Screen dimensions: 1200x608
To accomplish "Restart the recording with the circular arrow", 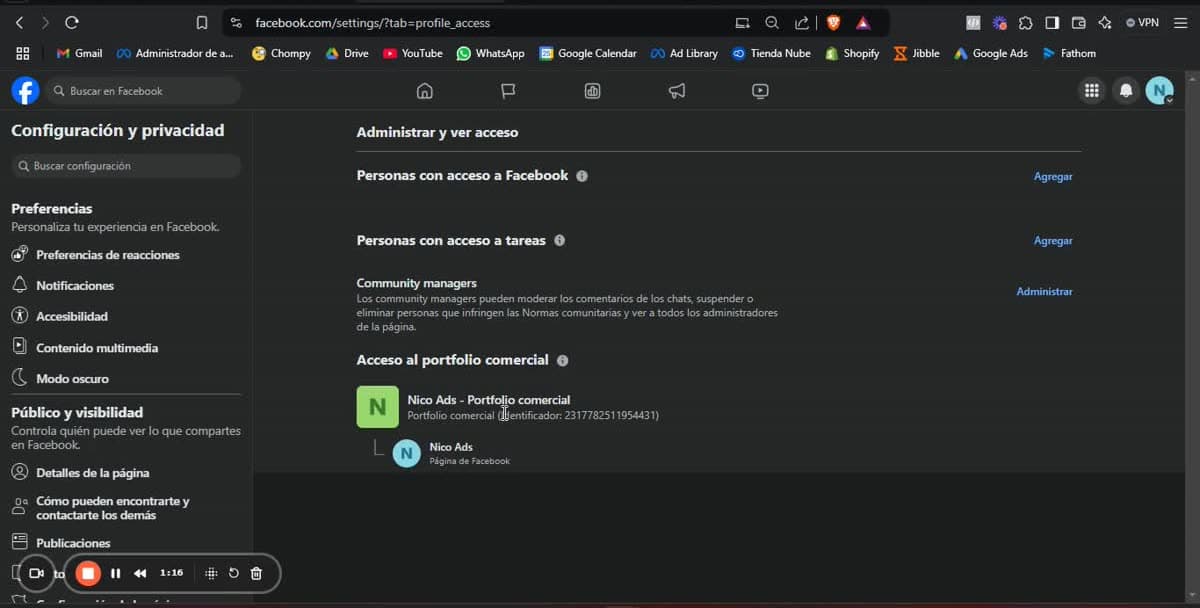I will [x=233, y=573].
